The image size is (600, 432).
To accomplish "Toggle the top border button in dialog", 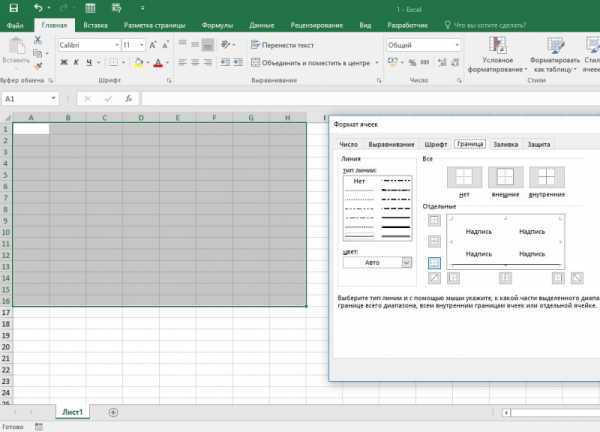I will coord(434,220).
